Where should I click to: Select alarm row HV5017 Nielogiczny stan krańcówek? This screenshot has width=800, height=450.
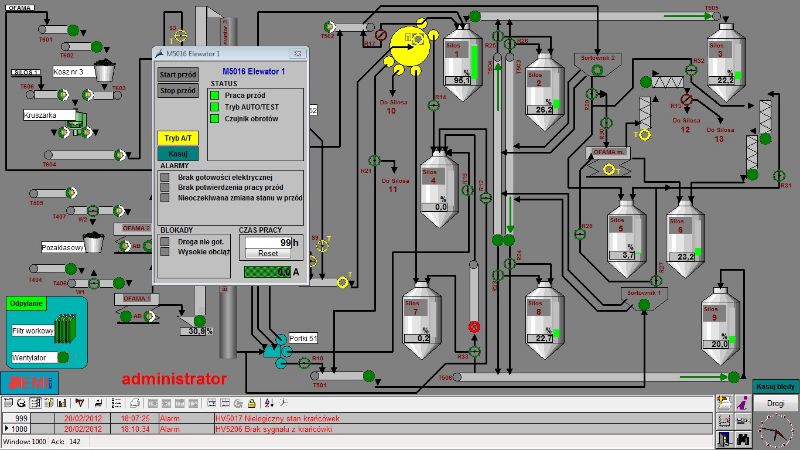(x=300, y=417)
